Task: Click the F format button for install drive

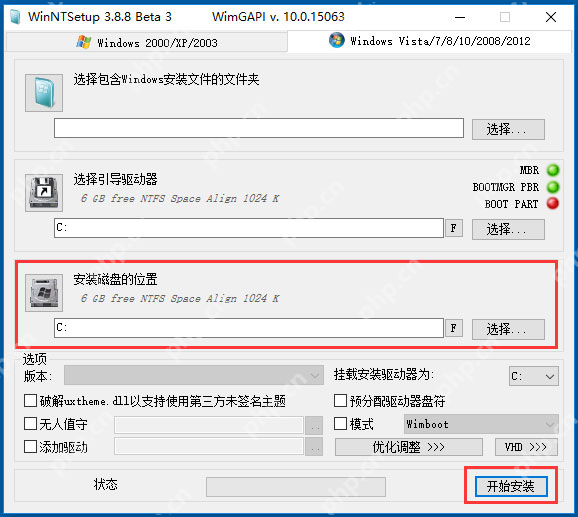Action: tap(454, 328)
